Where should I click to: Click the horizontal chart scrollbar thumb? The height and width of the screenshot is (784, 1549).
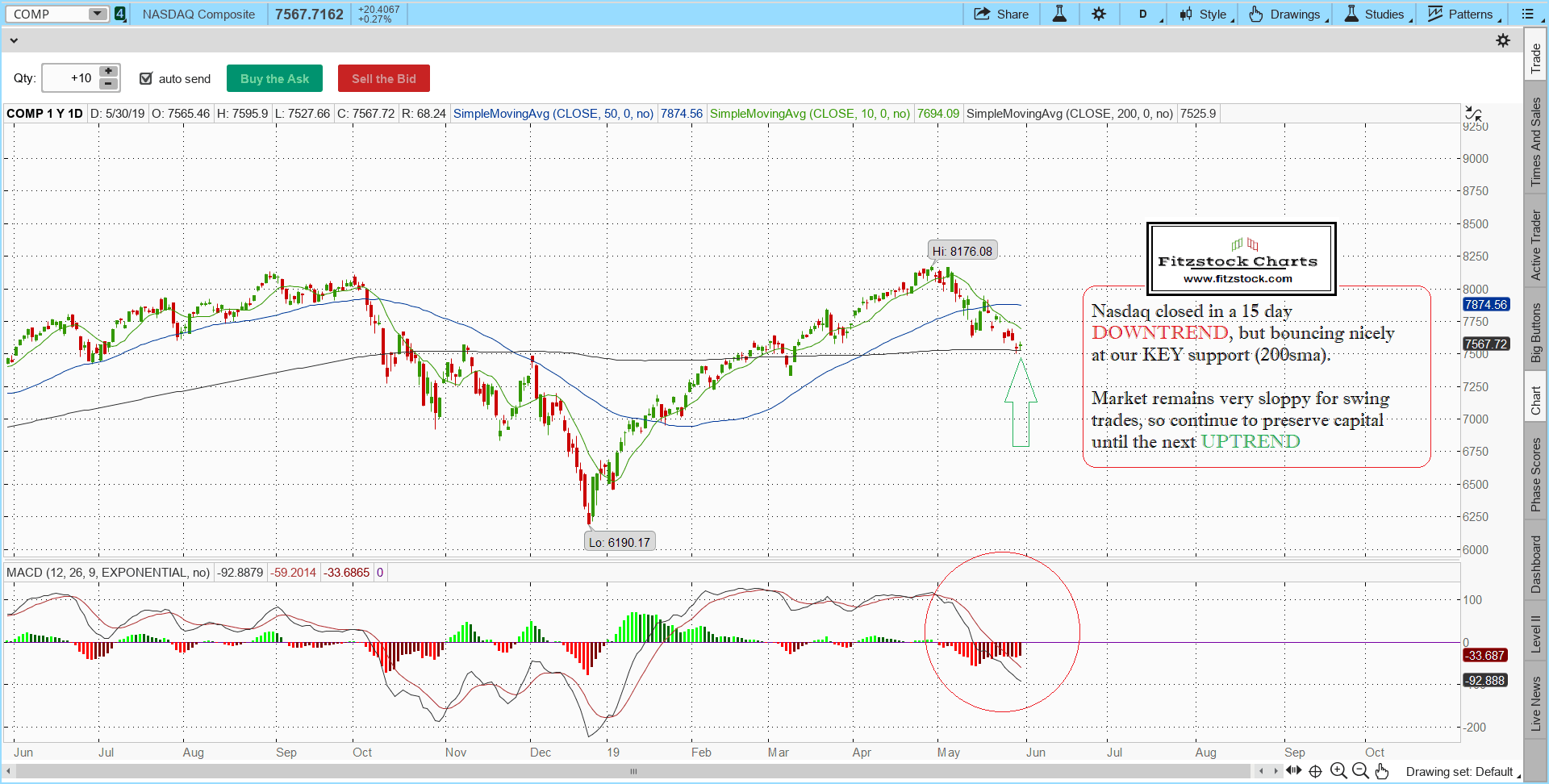633,772
